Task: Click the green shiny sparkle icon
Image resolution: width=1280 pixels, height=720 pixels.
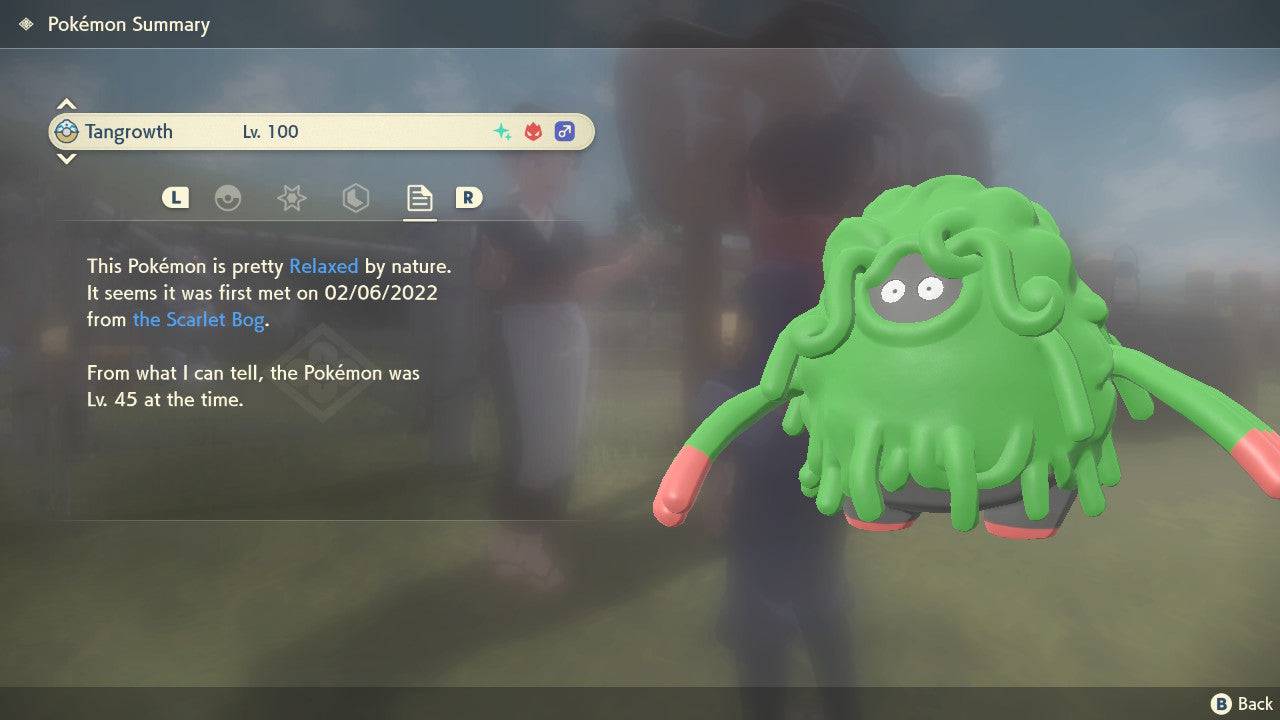Action: pos(502,132)
